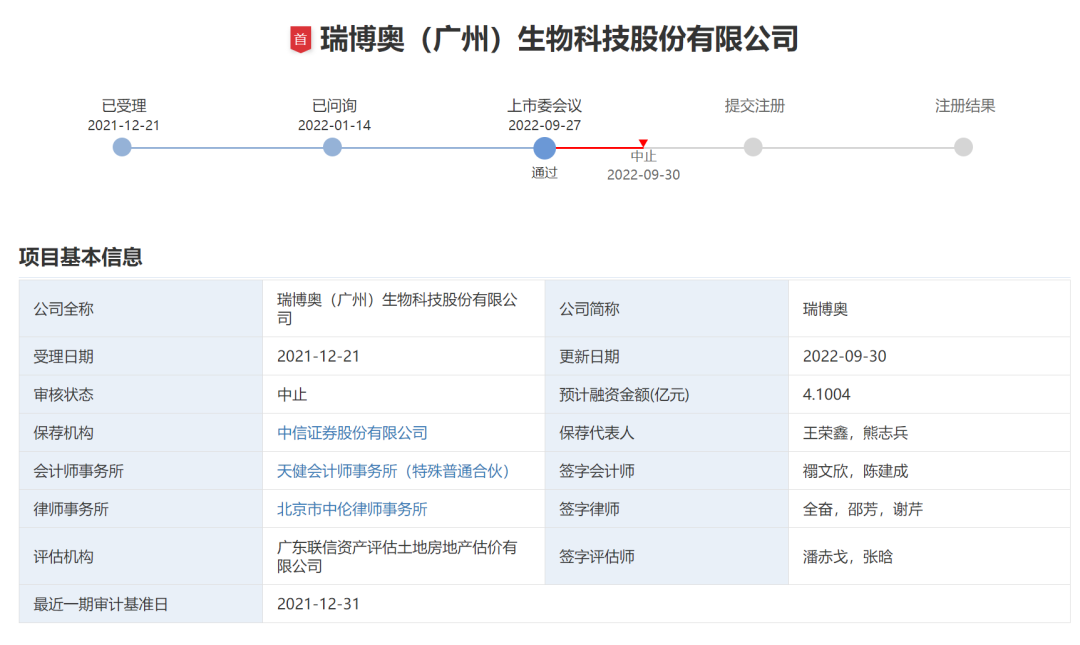Click the 注册结果 stage label text

964,106
